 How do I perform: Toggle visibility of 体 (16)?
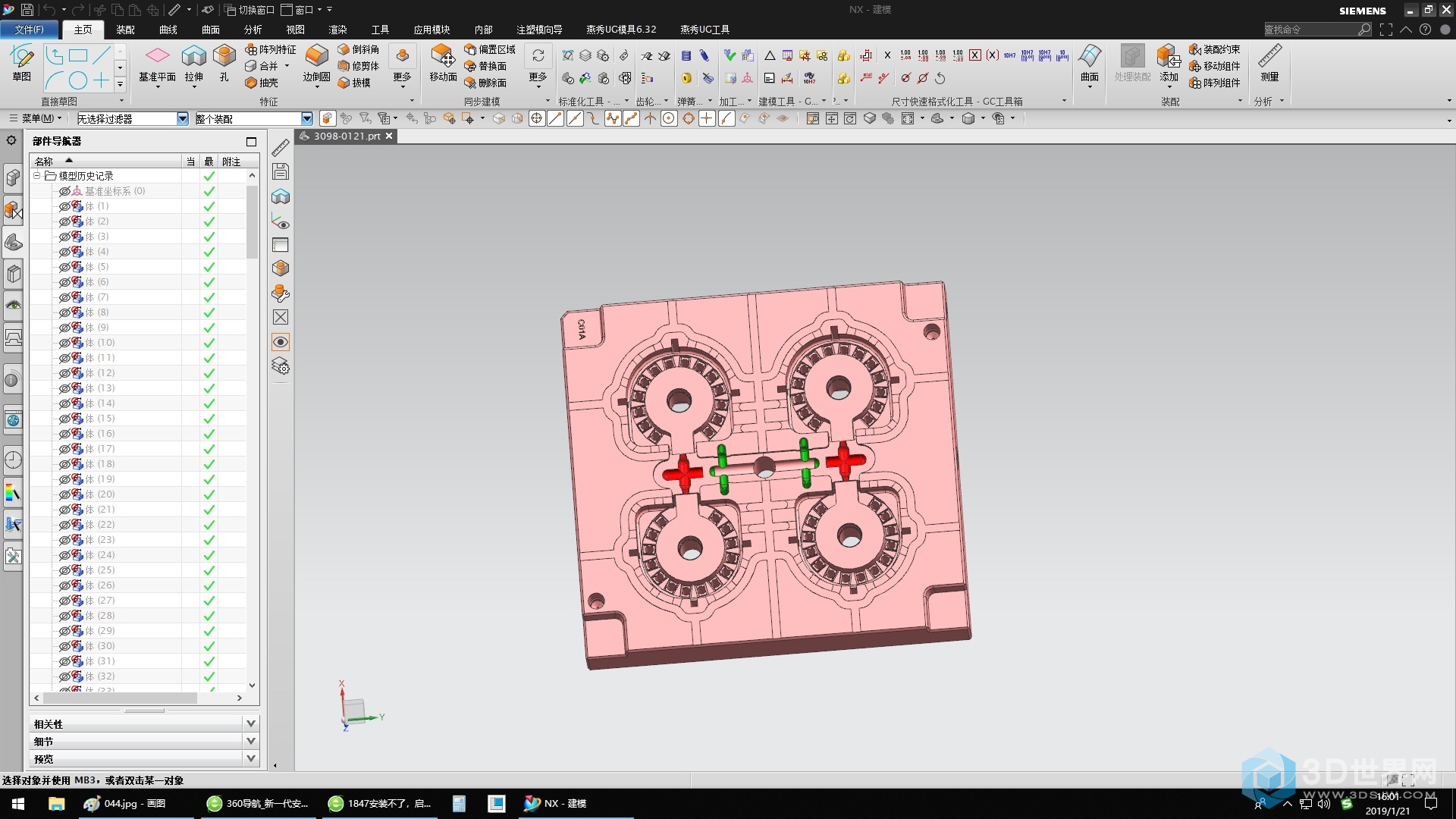tap(64, 434)
